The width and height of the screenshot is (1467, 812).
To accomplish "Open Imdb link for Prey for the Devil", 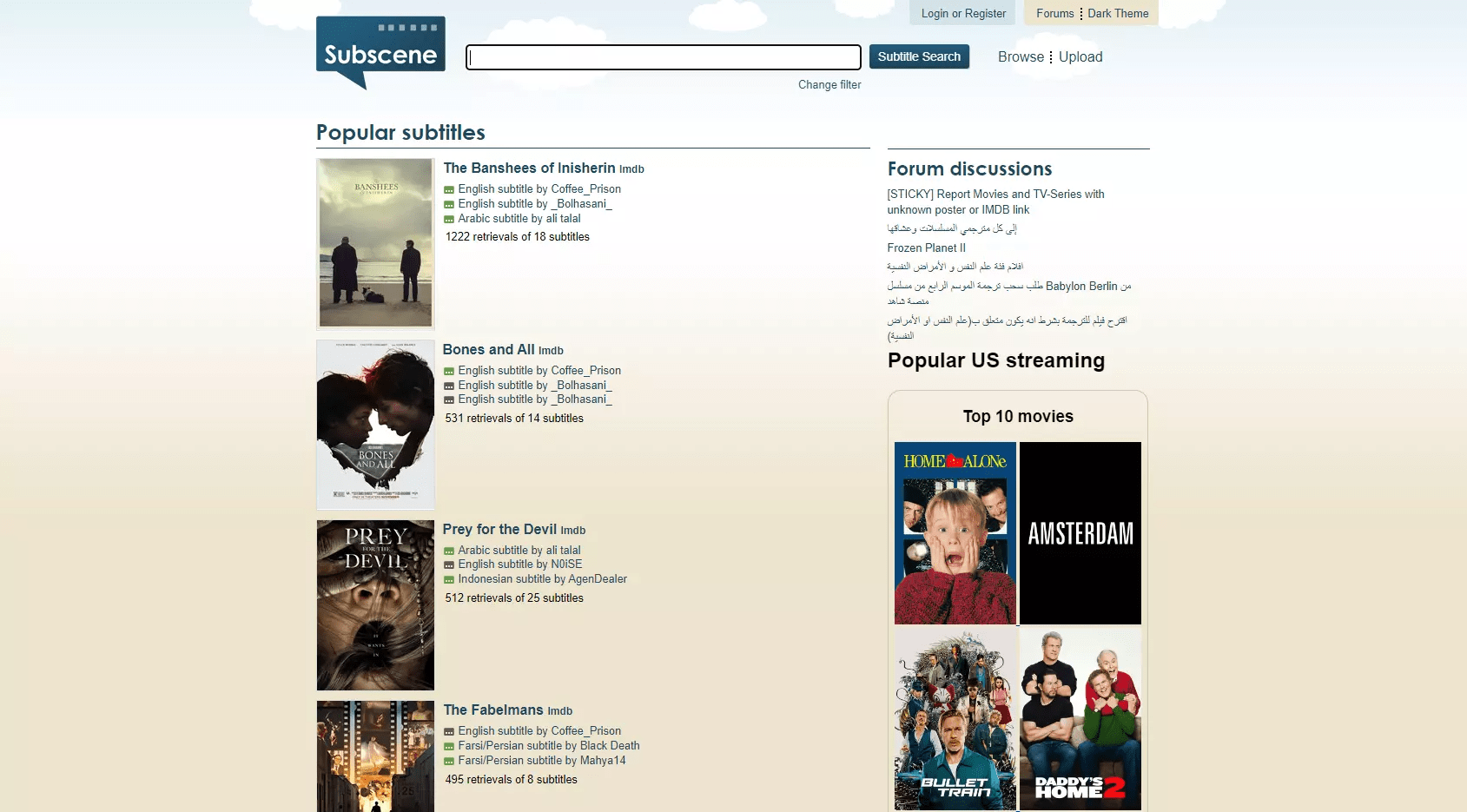I will pyautogui.click(x=572, y=531).
